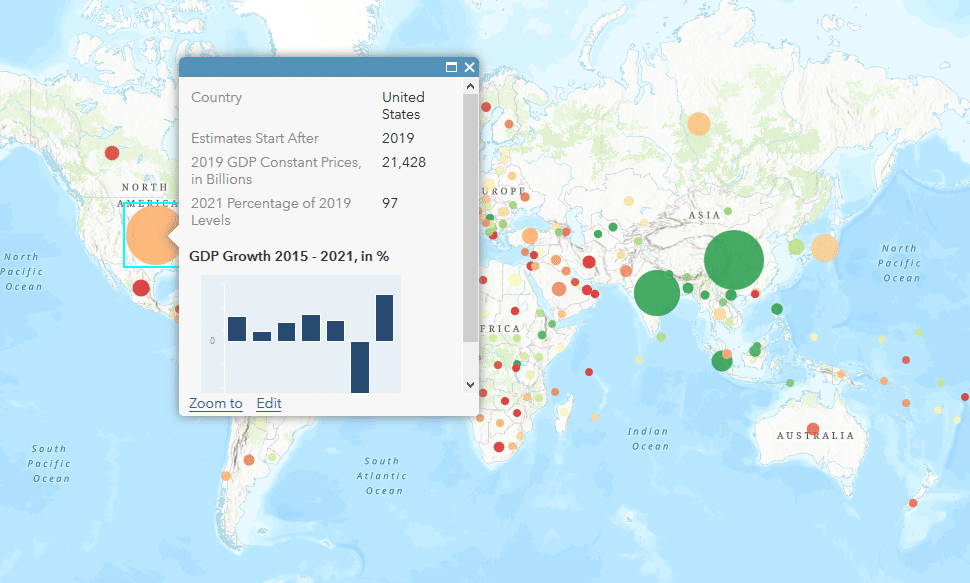Select the red Canada circle
The width and height of the screenshot is (970, 583).
[112, 152]
